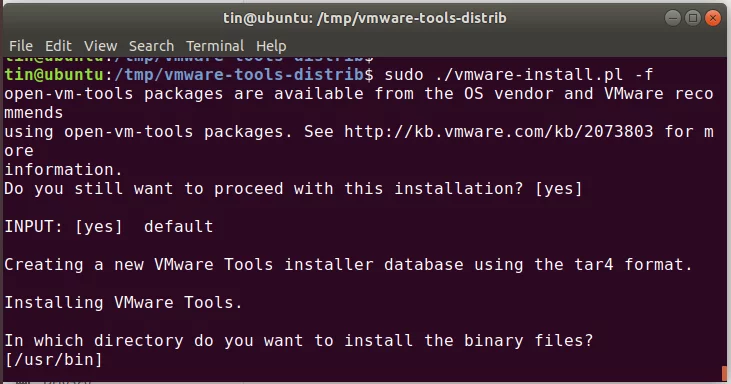
Task: Click the window title tin@ubuntu: /tmp/vmware-tools-distrib
Action: click(365, 18)
